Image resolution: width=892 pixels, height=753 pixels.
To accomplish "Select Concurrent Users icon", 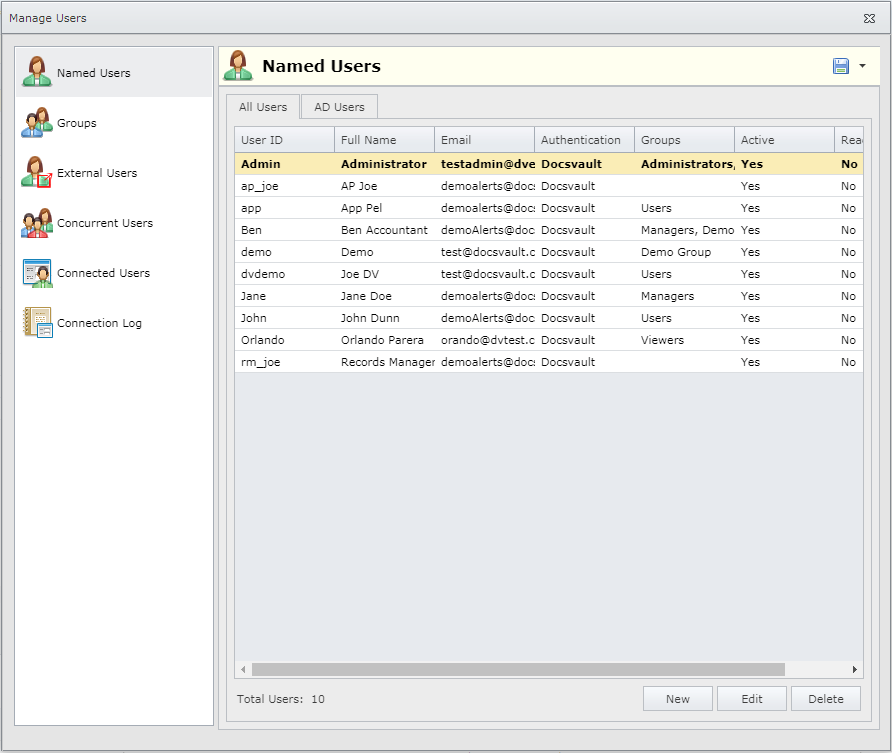I will click(x=37, y=223).
